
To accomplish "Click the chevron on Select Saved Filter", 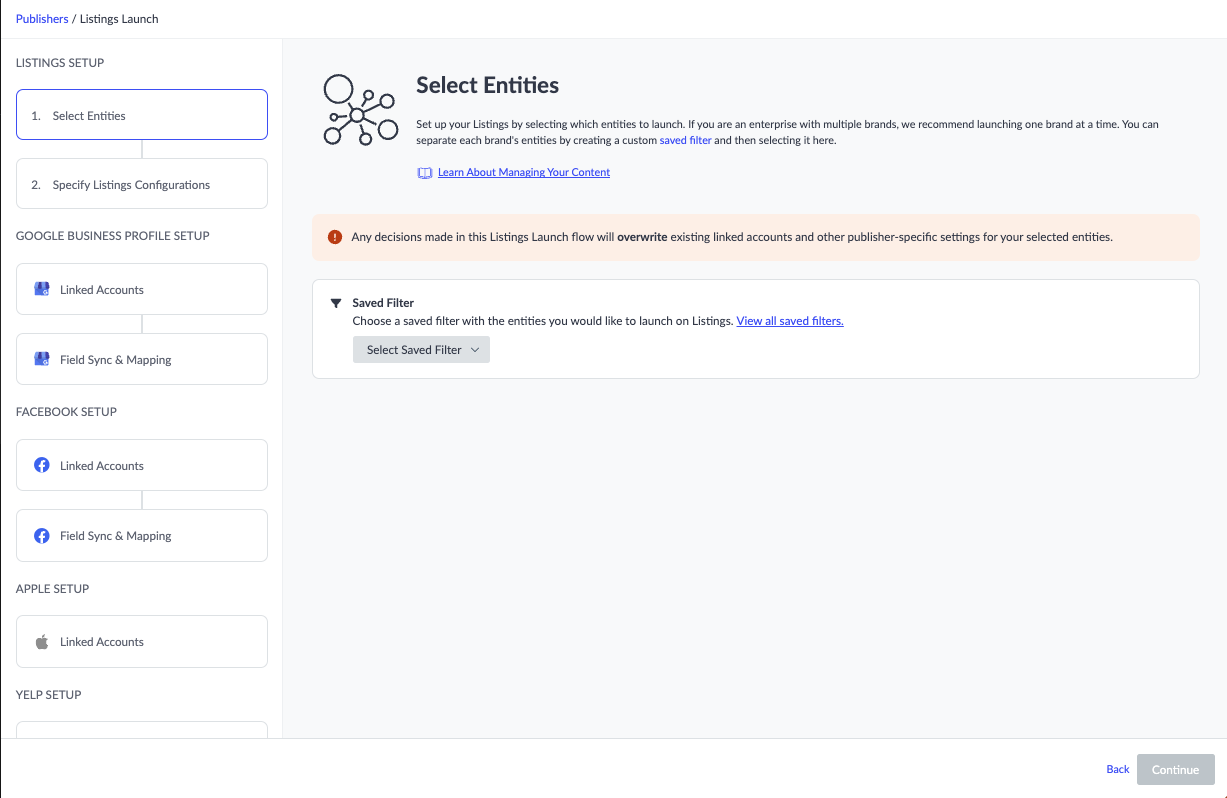I will [x=475, y=350].
